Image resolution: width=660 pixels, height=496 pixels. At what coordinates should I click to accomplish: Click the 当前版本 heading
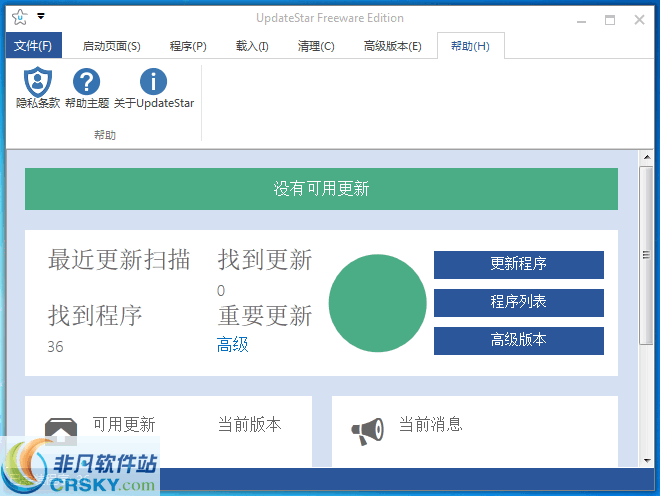pos(249,424)
